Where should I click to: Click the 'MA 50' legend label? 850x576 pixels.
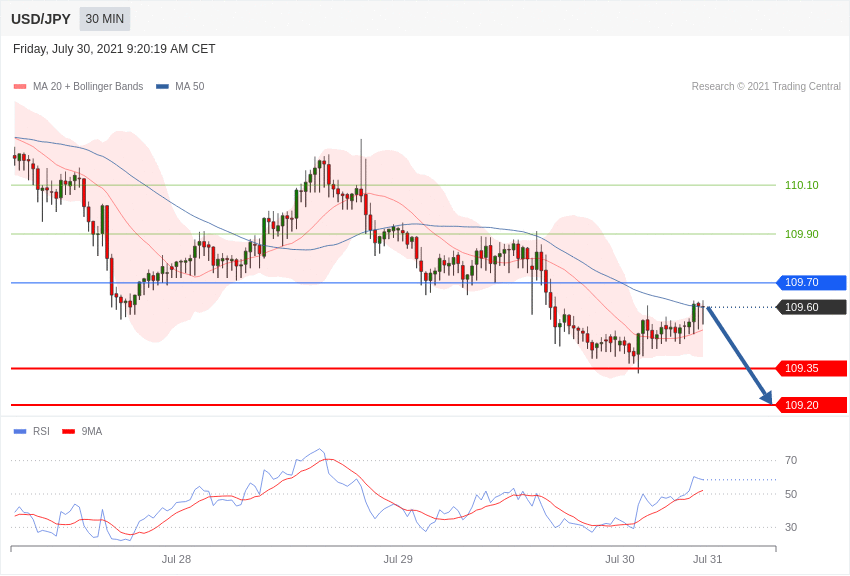(190, 86)
